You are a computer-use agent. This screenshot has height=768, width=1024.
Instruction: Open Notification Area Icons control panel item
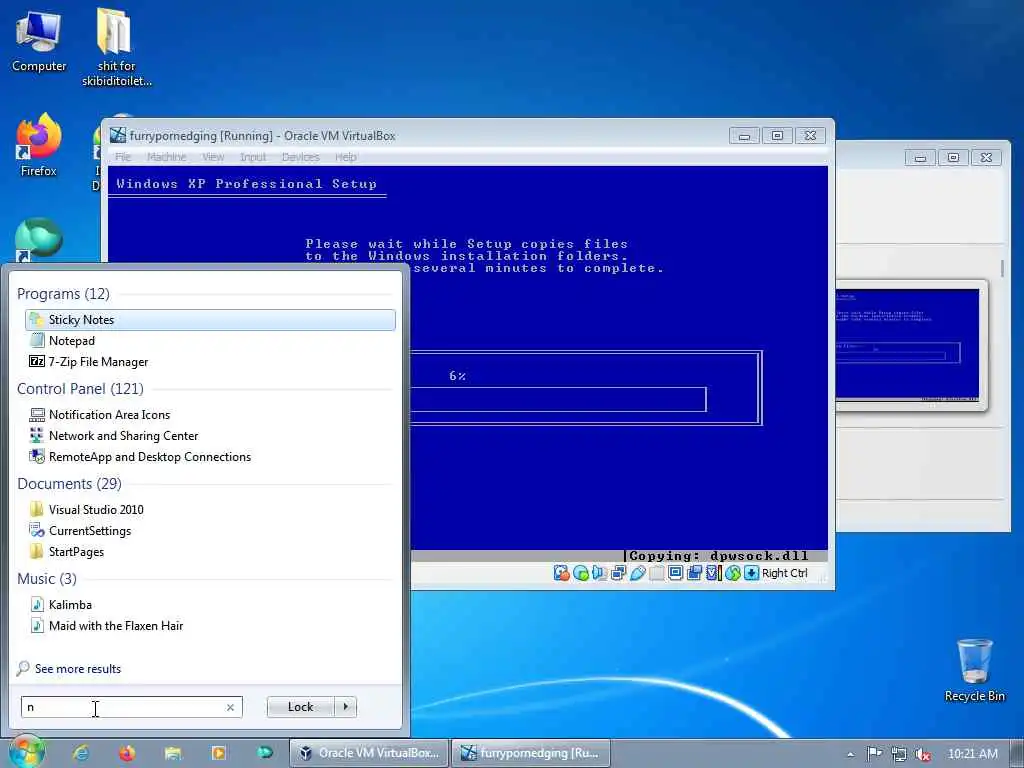point(210,415)
